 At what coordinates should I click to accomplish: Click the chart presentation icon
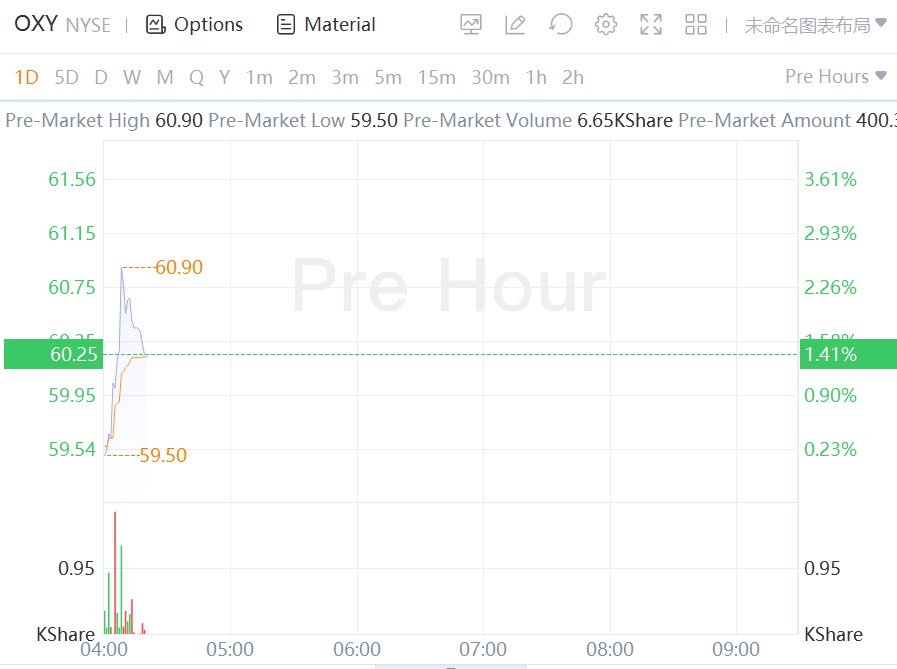[471, 25]
